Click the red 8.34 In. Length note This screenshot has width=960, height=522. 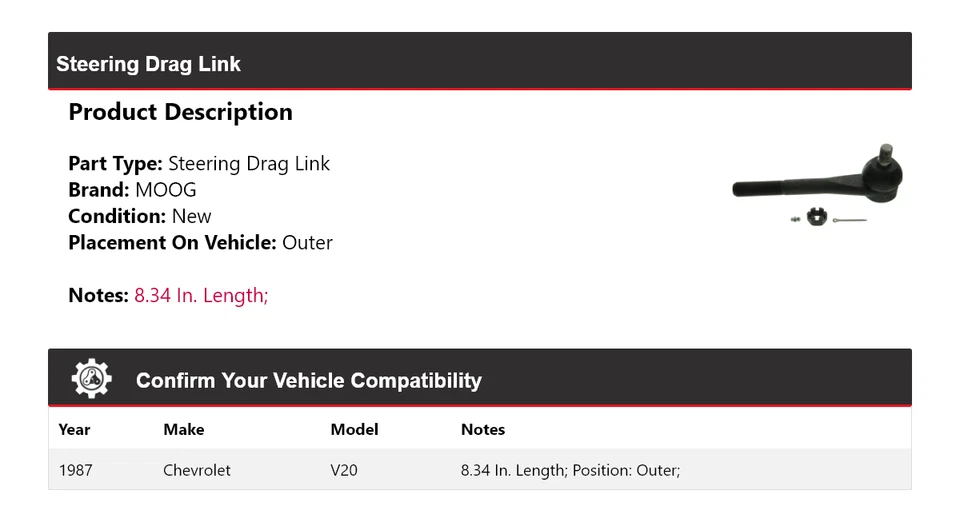click(x=201, y=295)
